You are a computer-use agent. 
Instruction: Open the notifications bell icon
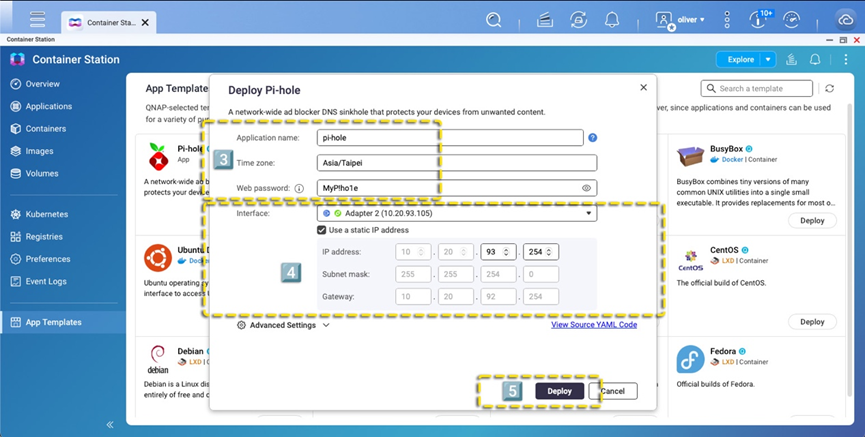coord(612,19)
